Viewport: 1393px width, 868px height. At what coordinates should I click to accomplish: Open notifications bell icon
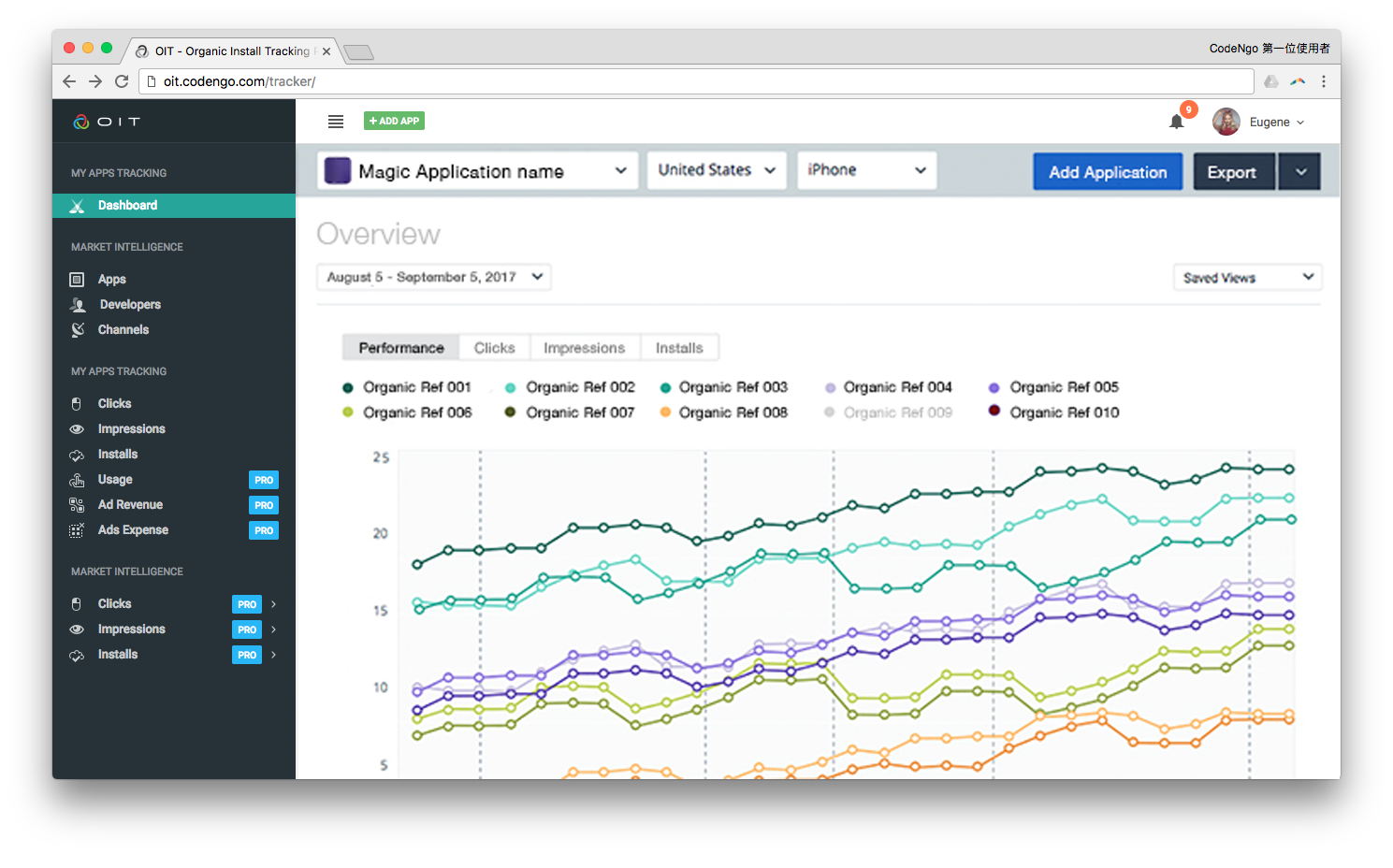[1177, 122]
